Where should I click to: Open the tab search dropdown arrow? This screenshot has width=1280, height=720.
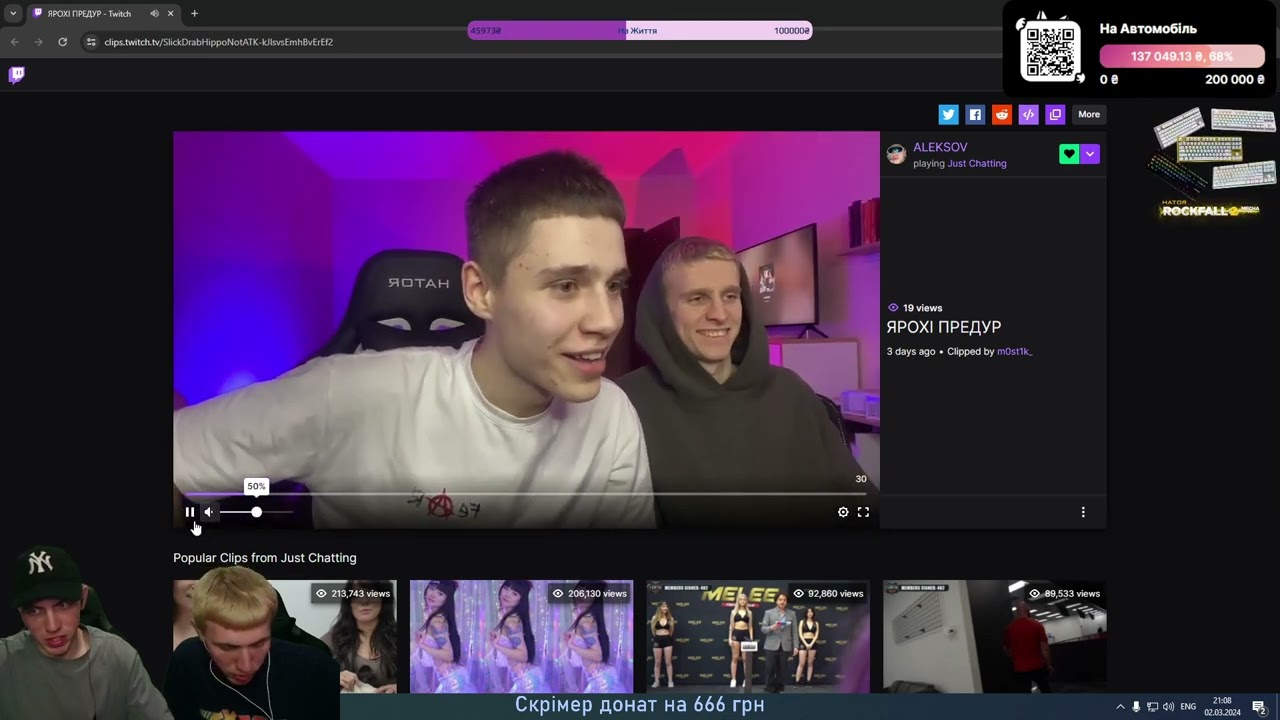tap(13, 14)
